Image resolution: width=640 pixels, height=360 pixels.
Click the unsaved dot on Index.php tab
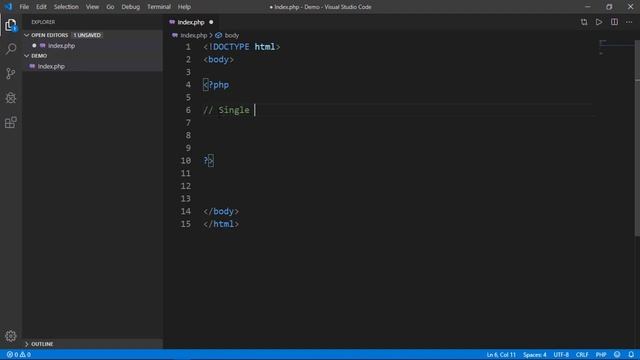pyautogui.click(x=211, y=22)
